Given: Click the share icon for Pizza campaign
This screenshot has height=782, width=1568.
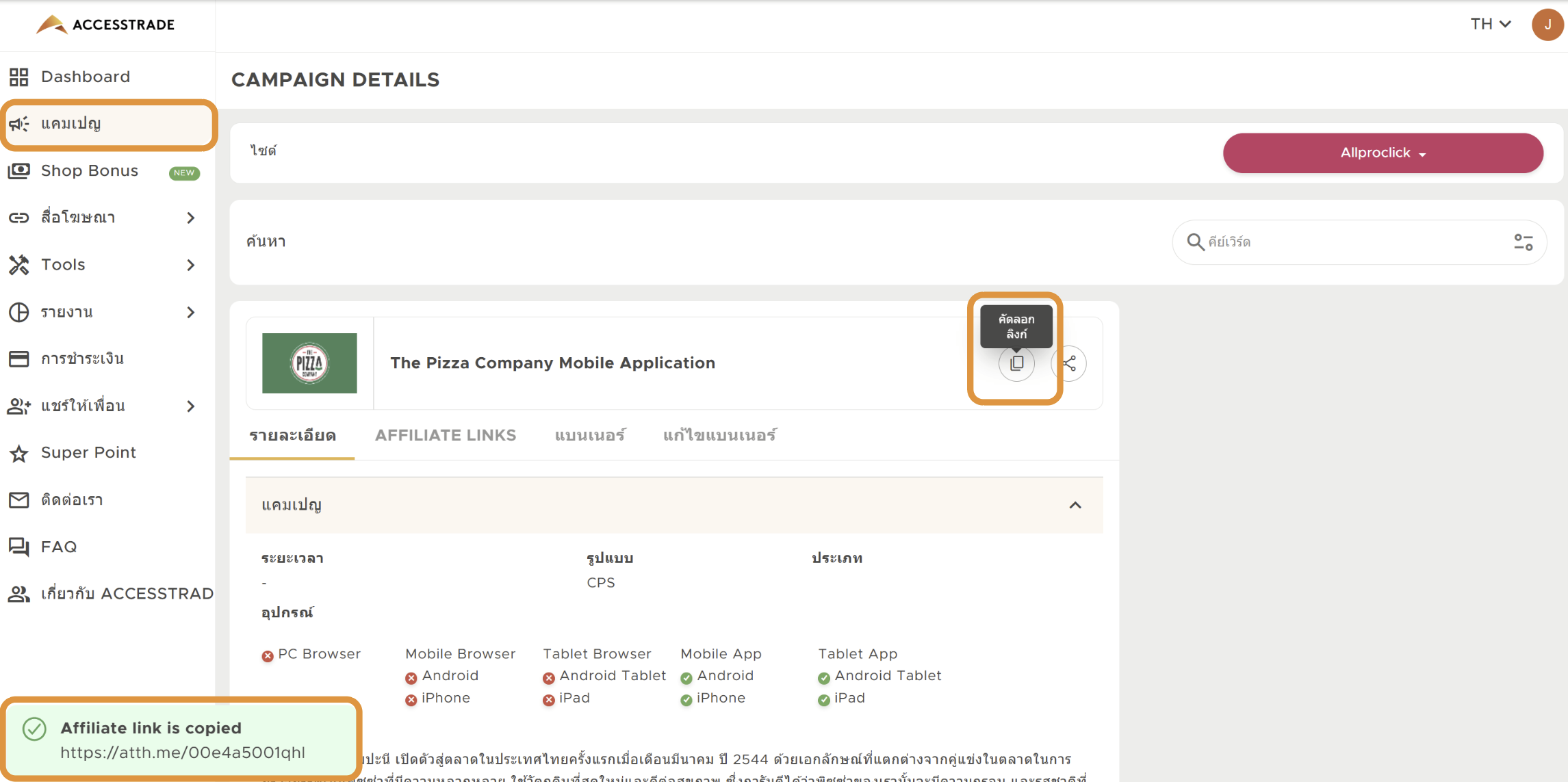Looking at the screenshot, I should pyautogui.click(x=1069, y=363).
